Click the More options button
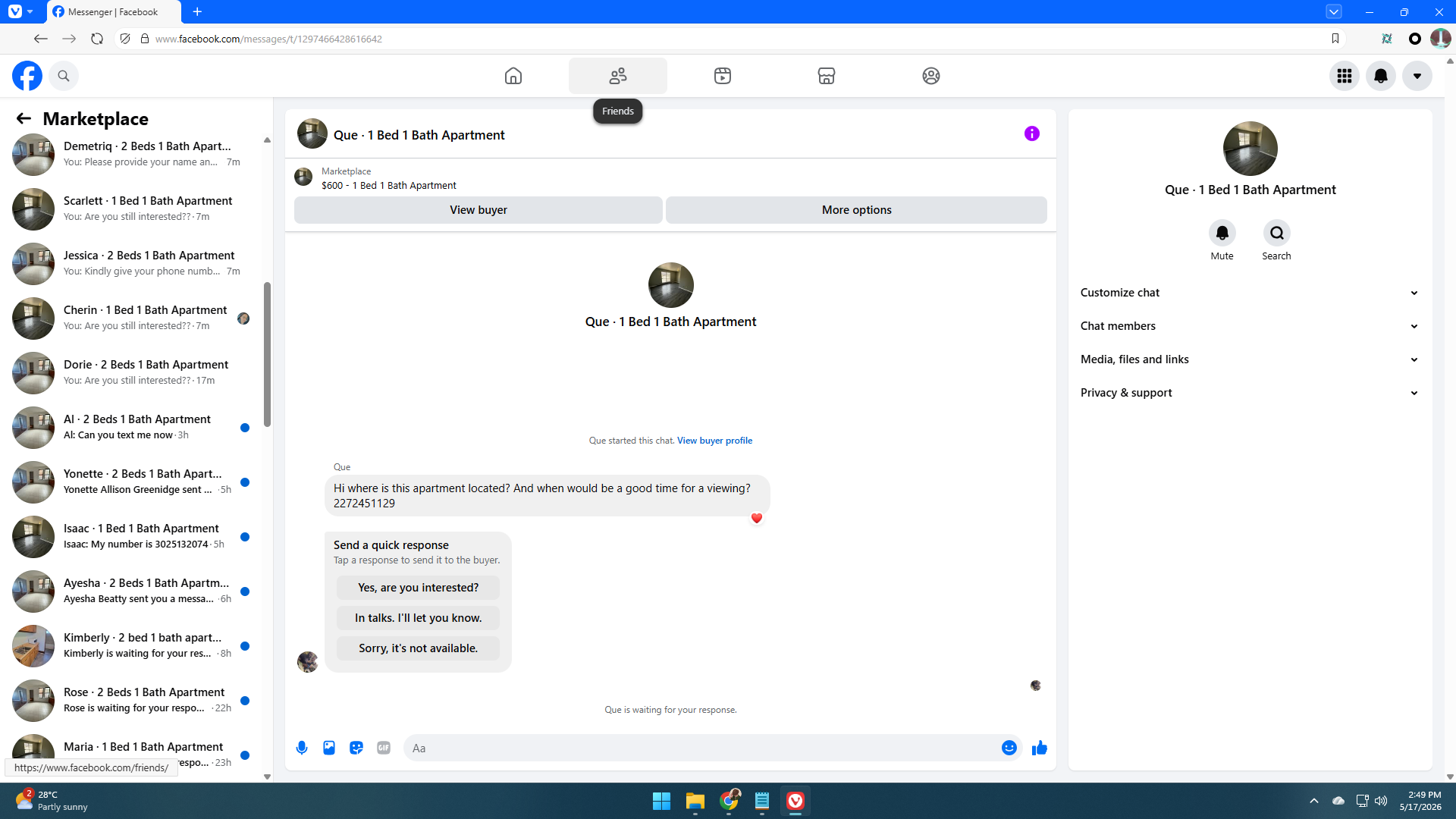Viewport: 1456px width, 819px height. click(857, 210)
